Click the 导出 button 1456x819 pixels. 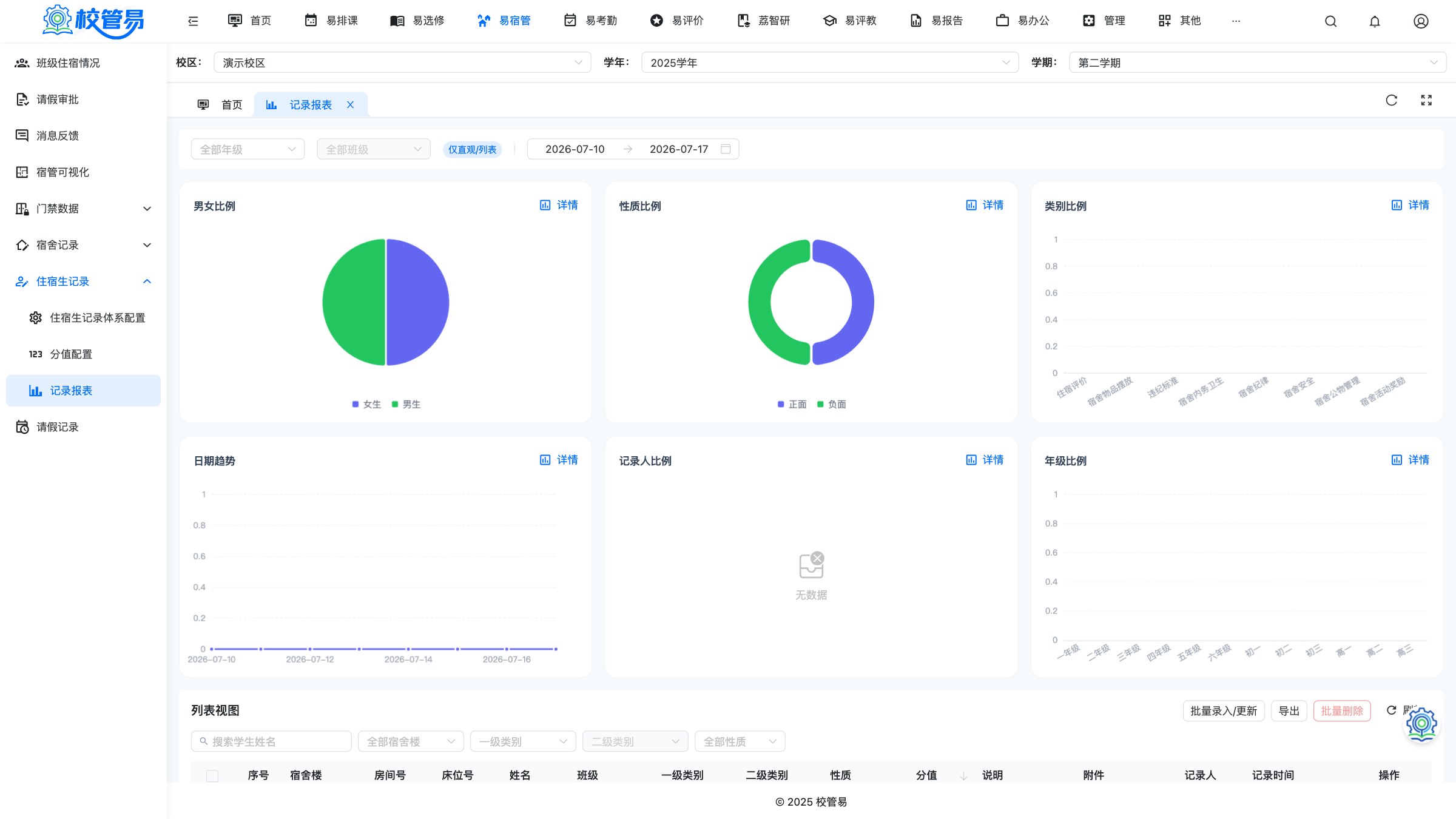(1289, 711)
